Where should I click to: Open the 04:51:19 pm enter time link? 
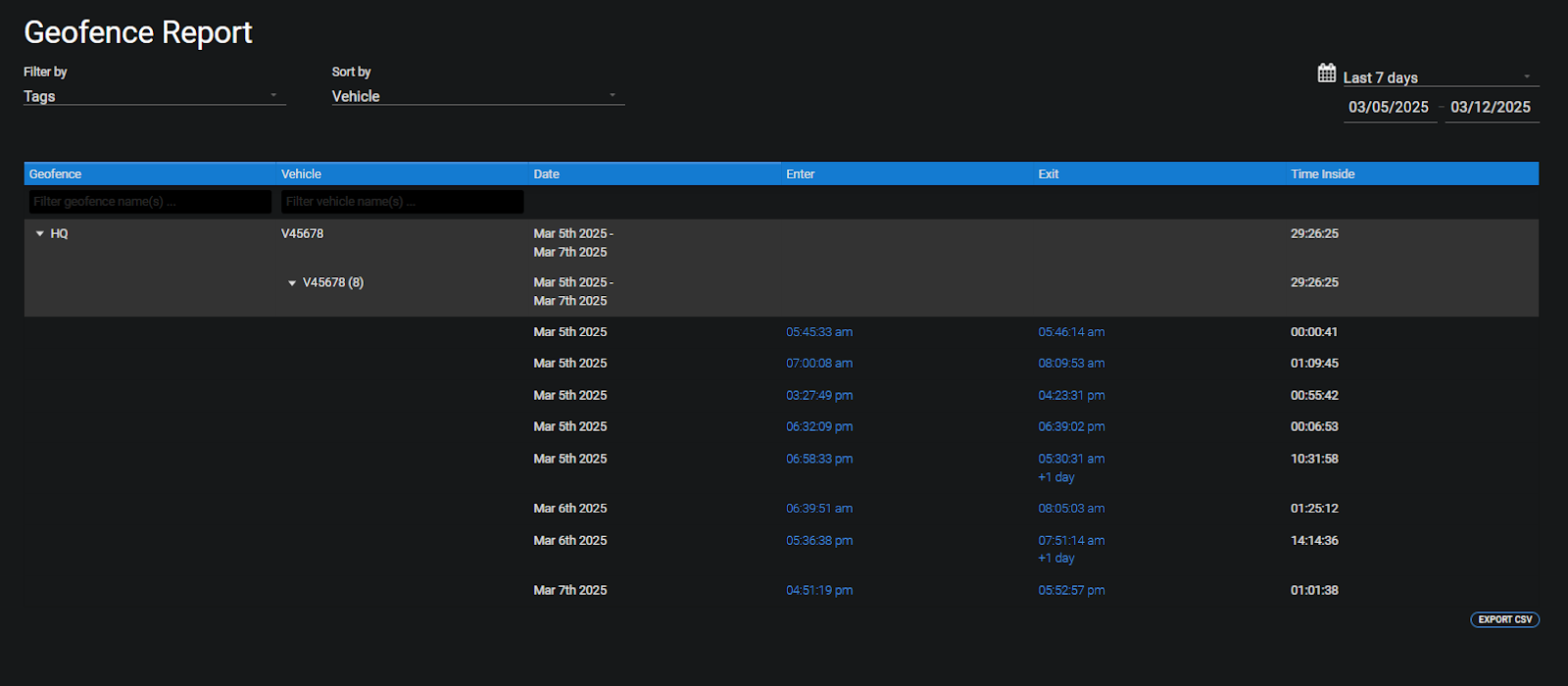(818, 591)
